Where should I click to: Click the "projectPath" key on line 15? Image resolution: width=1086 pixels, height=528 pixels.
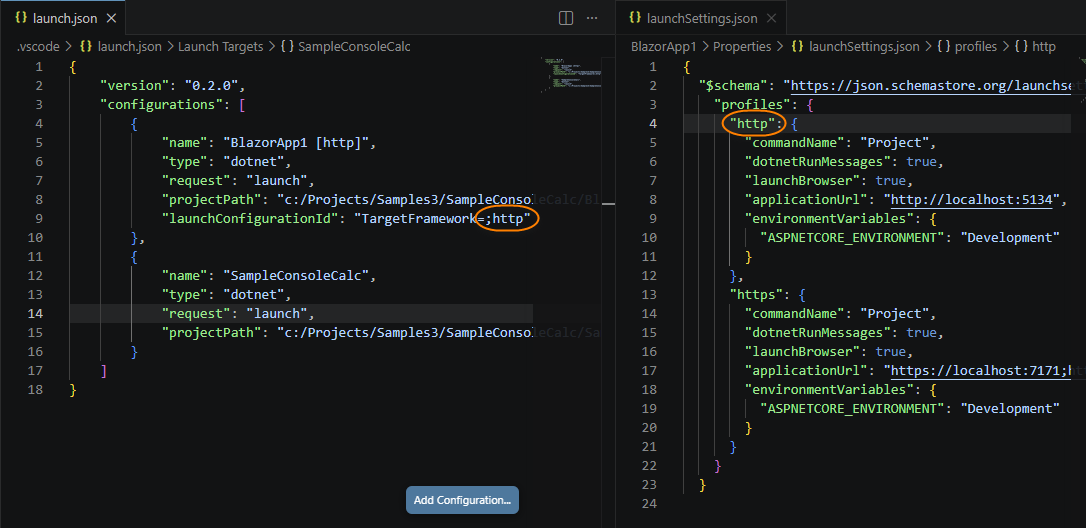211,333
